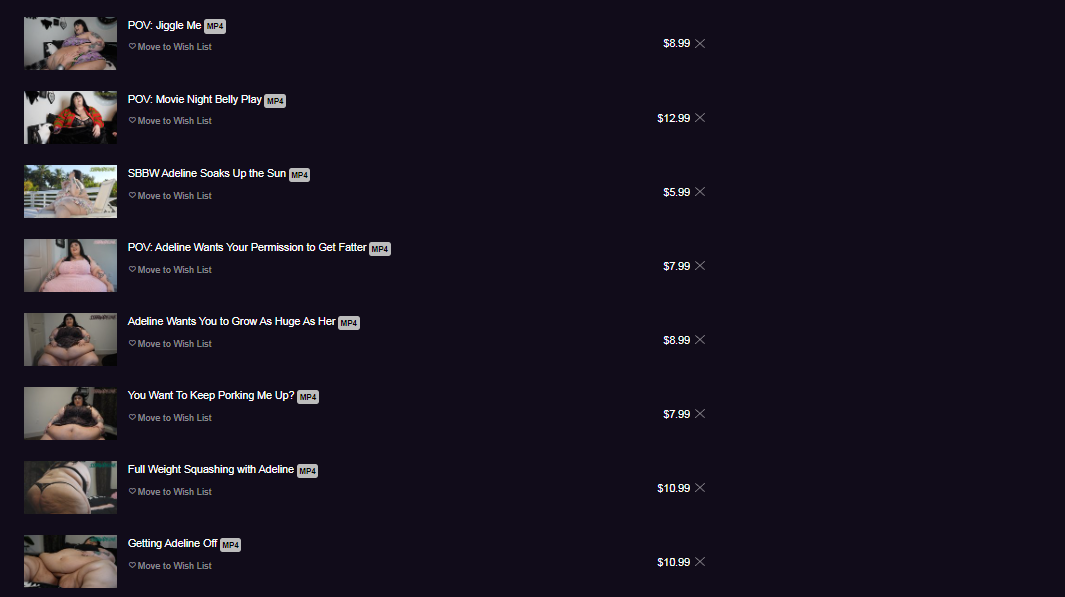Image resolution: width=1065 pixels, height=597 pixels.
Task: Delete the "Keep Porking Me Up?" item
Action: (x=700, y=414)
